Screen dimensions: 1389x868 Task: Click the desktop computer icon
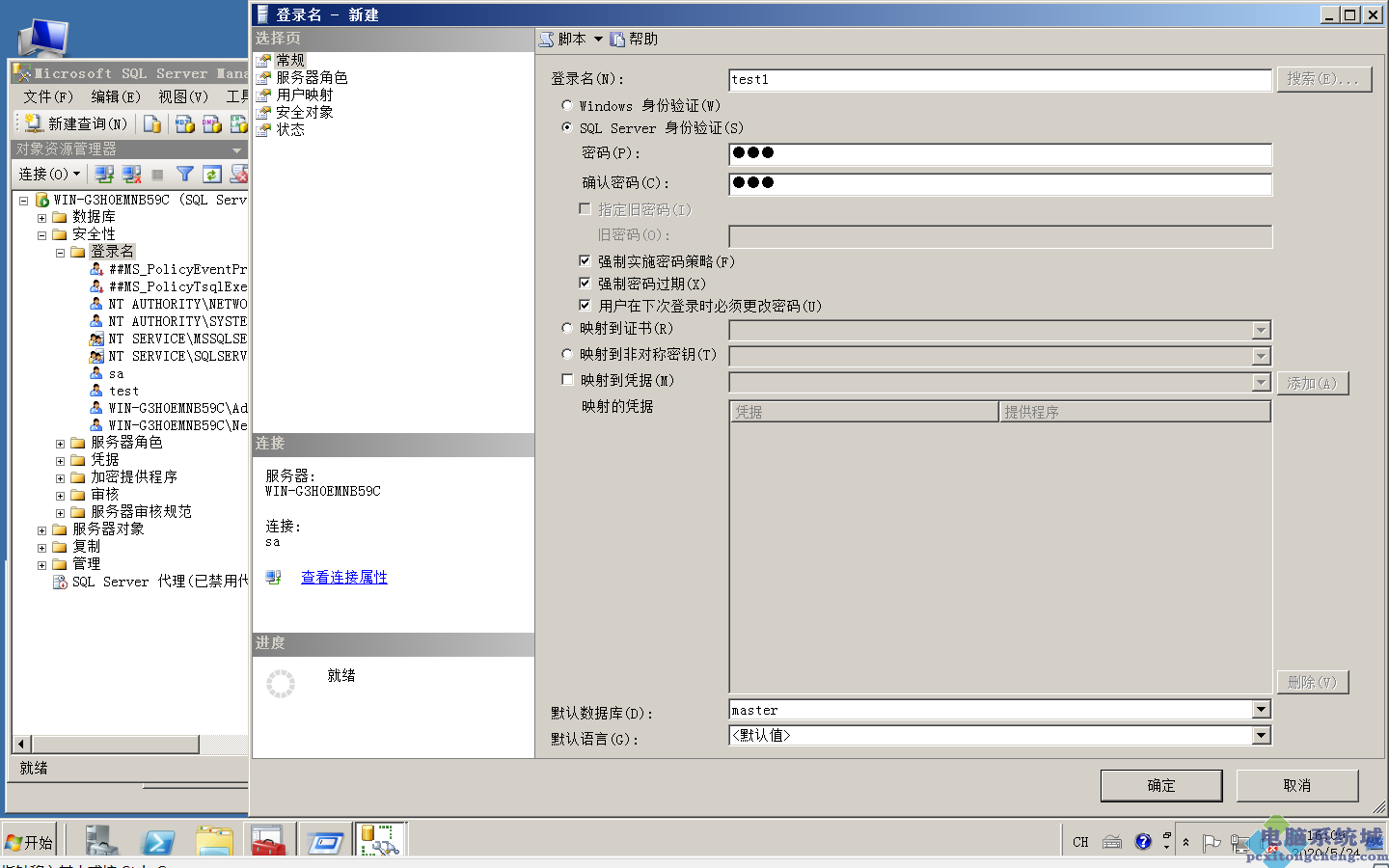tap(43, 39)
